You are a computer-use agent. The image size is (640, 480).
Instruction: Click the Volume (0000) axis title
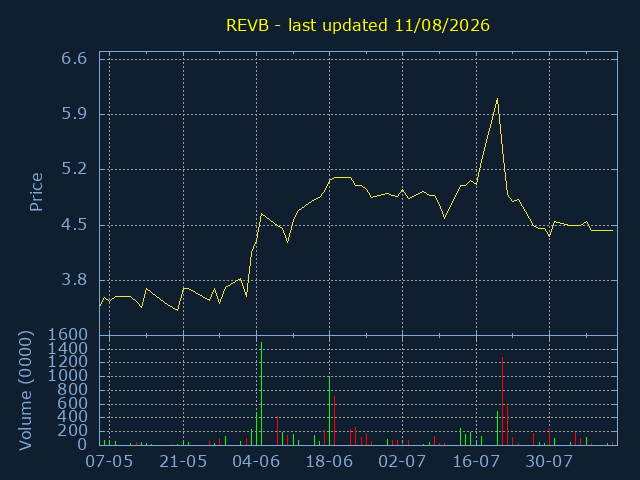coord(25,391)
